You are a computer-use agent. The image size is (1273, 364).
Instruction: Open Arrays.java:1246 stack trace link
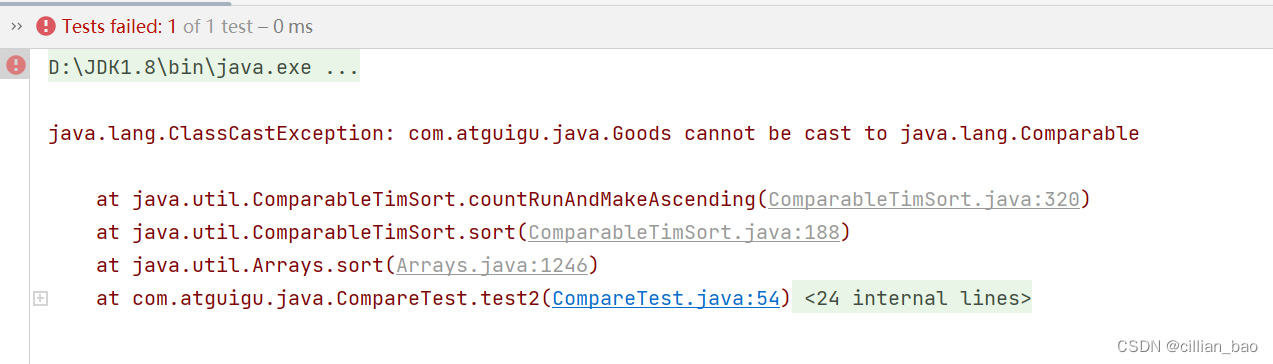tap(491, 265)
